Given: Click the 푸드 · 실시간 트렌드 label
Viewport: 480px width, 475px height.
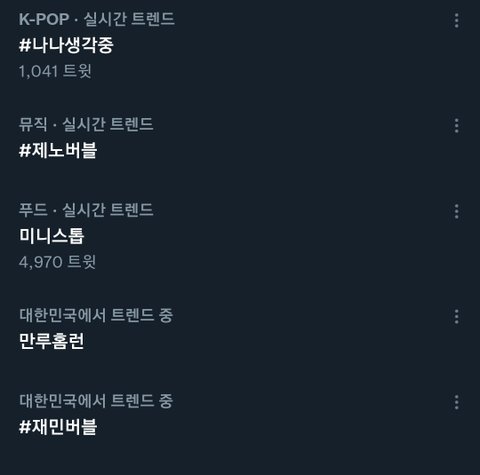Looking at the screenshot, I should 86,210.
